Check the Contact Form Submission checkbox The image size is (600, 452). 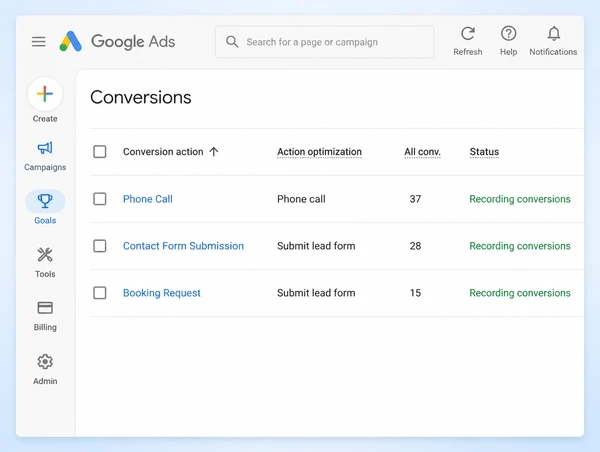[100, 246]
